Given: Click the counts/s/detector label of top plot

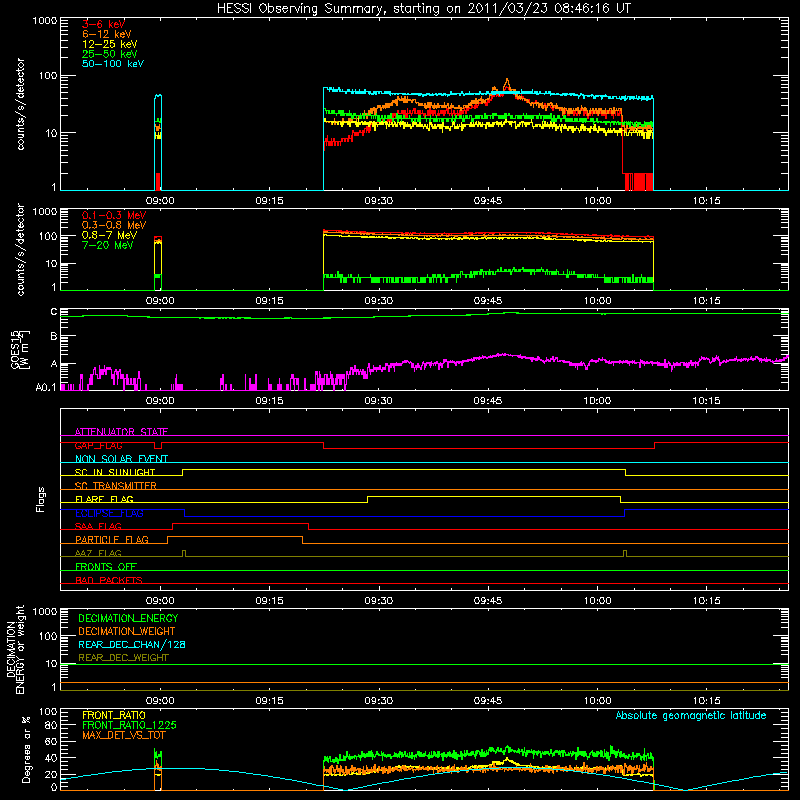Looking at the screenshot, I should click(20, 104).
